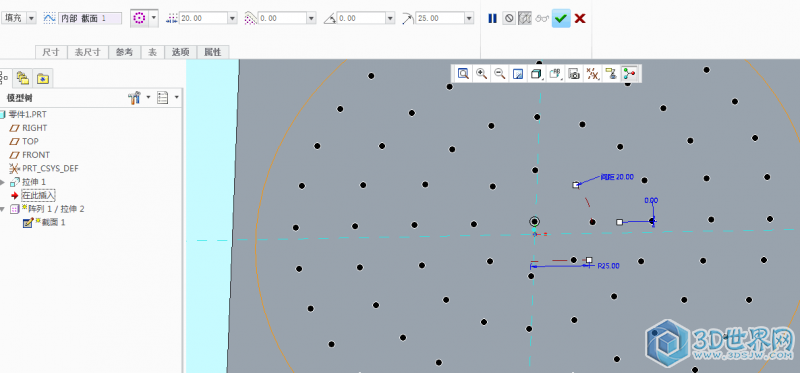Image resolution: width=800 pixels, height=373 pixels.
Task: Click the member spacing icon beside 20.00
Action: coord(171,18)
